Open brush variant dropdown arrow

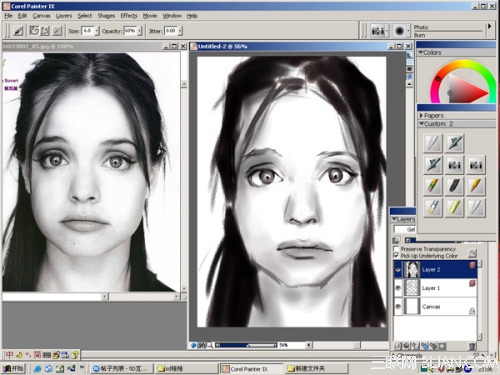tap(408, 31)
